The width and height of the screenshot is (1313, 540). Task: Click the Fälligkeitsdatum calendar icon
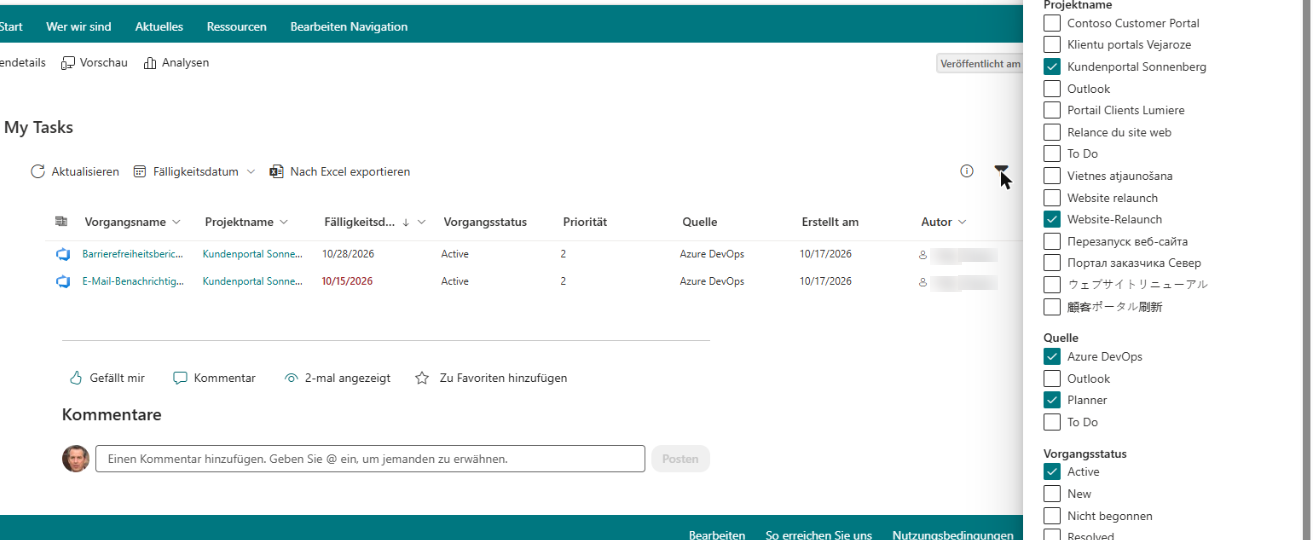click(140, 172)
